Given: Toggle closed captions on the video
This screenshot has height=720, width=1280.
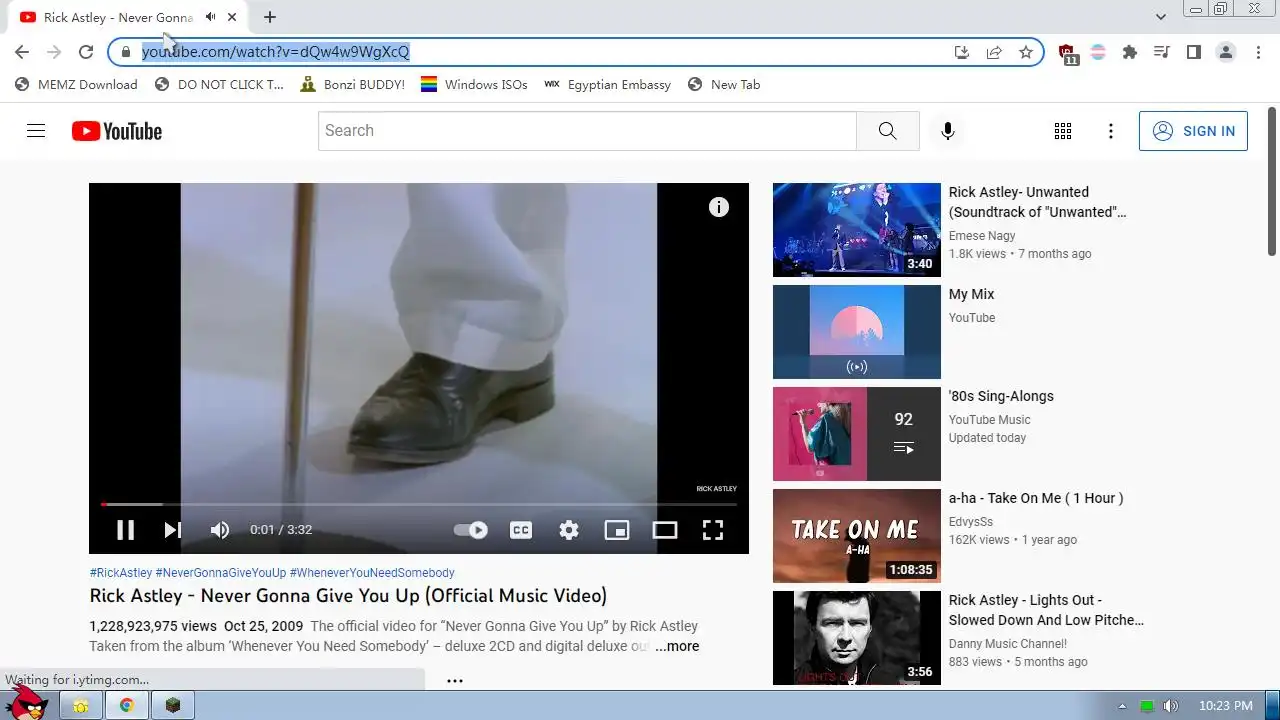Looking at the screenshot, I should tap(521, 530).
